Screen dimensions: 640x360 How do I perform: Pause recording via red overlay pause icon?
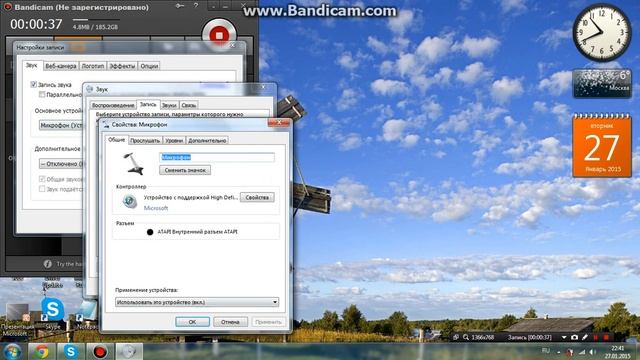pos(596,337)
